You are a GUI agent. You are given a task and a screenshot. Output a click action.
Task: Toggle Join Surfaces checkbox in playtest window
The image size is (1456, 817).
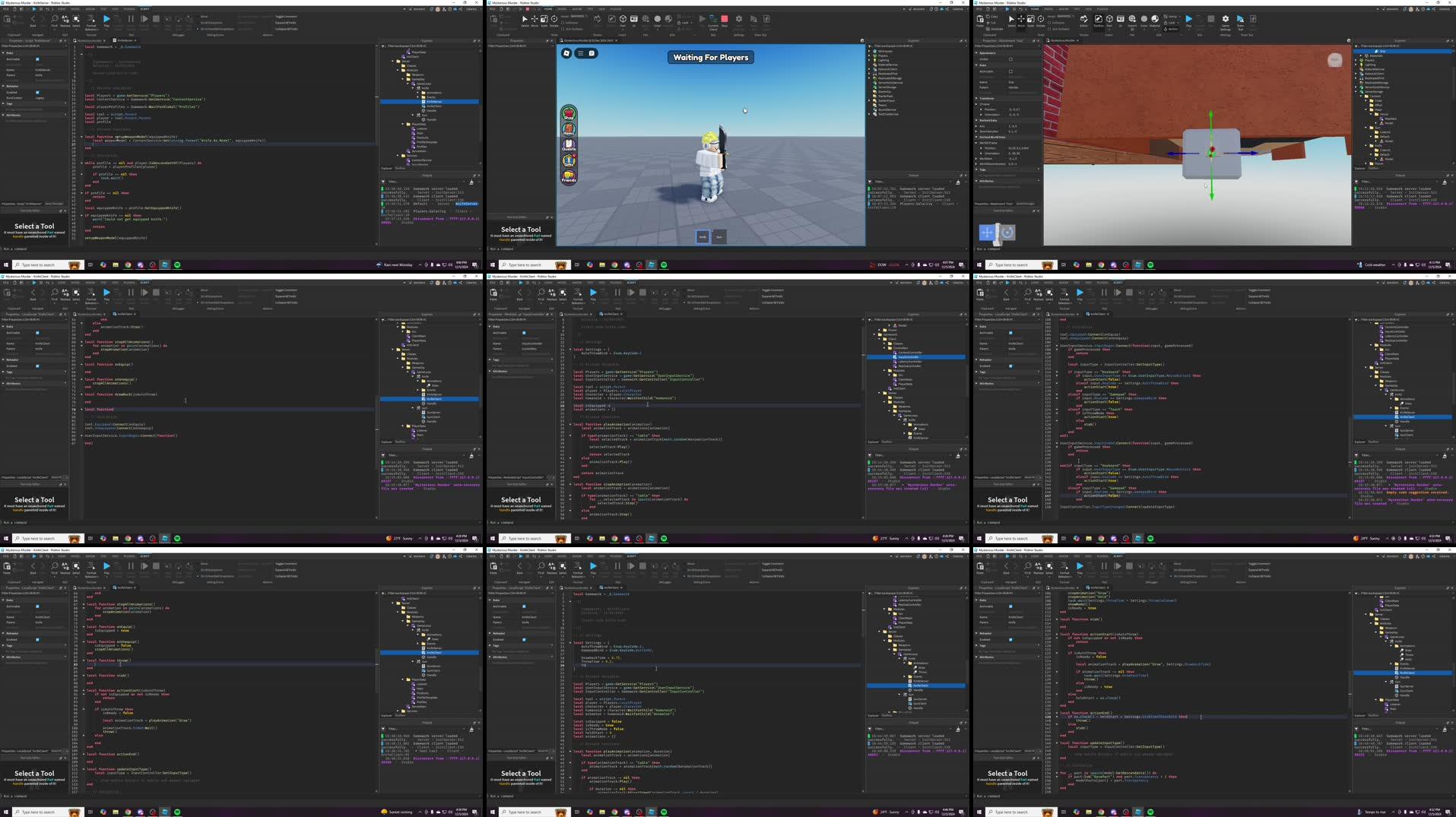(563, 29)
